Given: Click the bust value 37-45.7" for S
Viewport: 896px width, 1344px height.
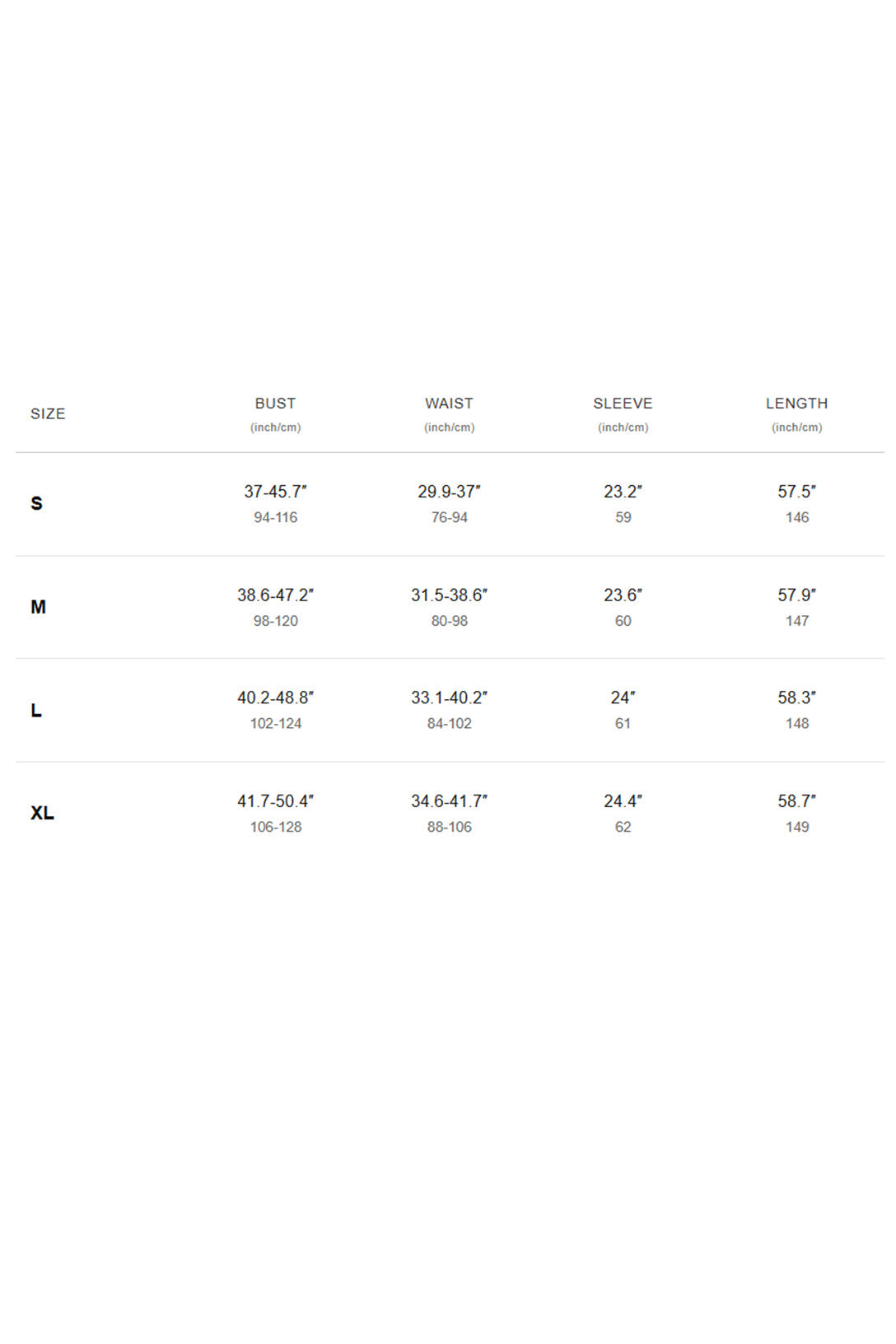Looking at the screenshot, I should tap(275, 492).
